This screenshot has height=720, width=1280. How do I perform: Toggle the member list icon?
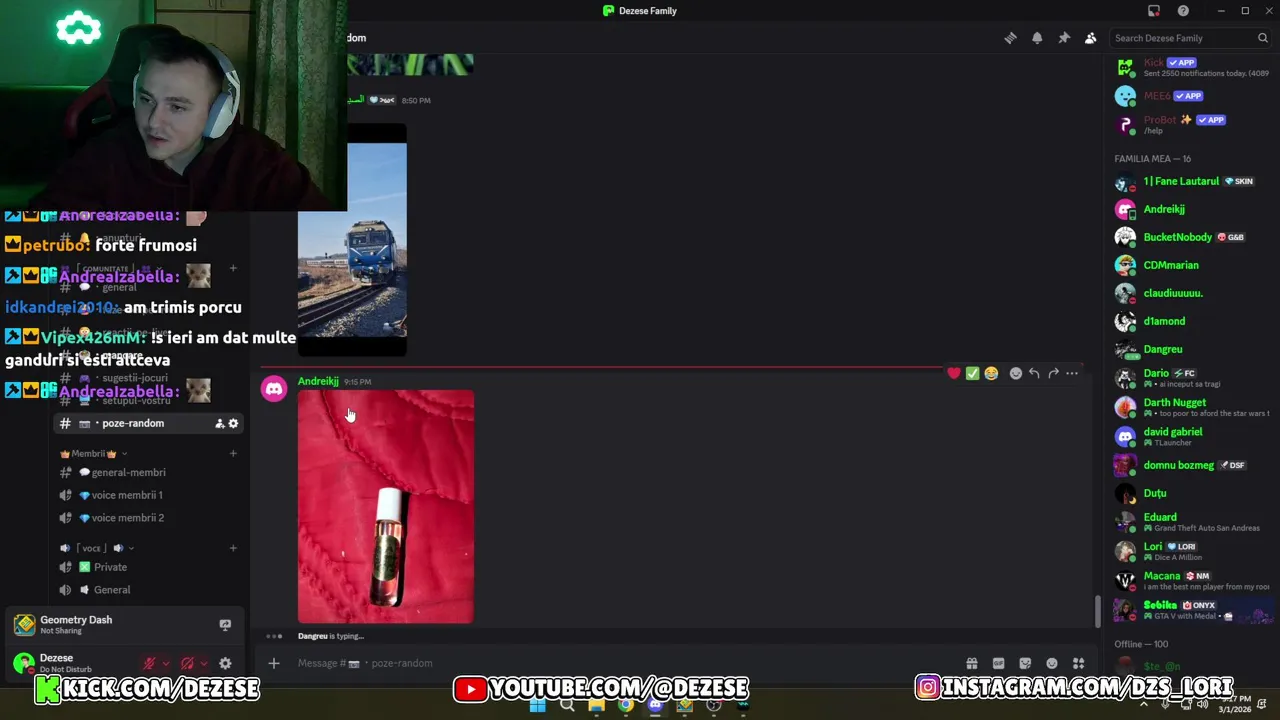click(1091, 38)
